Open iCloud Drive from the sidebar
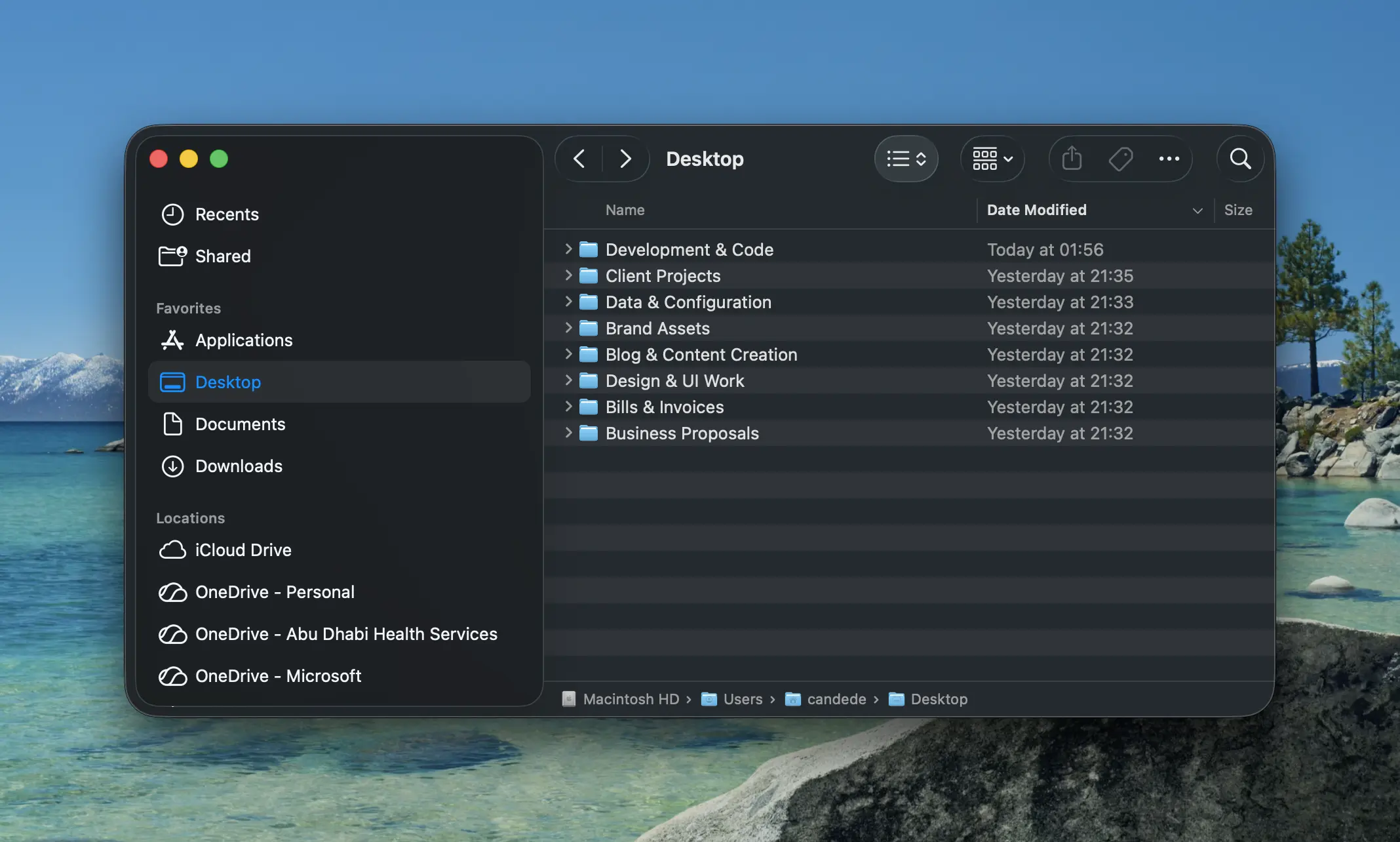 click(x=243, y=550)
